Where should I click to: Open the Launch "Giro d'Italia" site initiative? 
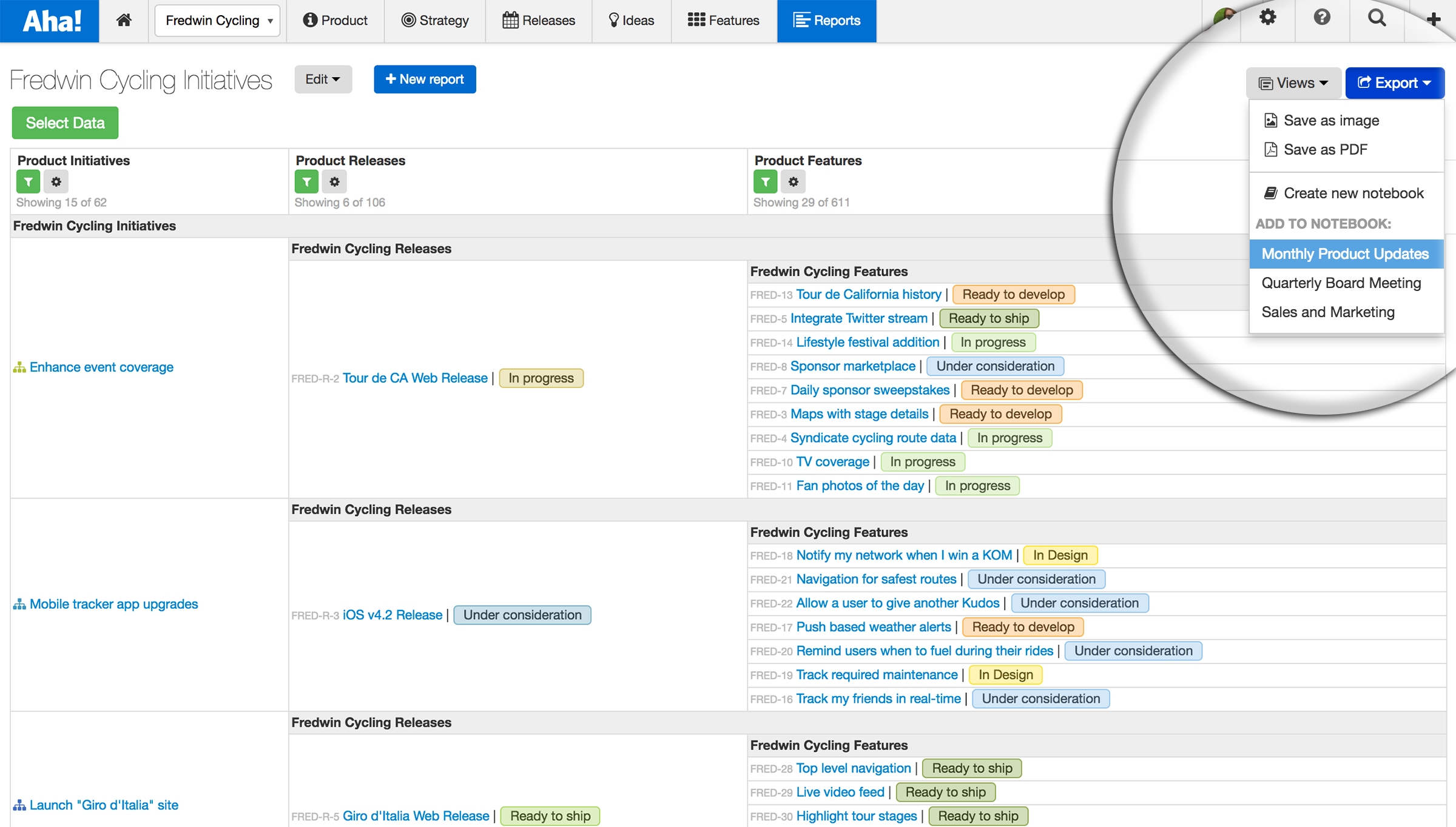[x=104, y=805]
